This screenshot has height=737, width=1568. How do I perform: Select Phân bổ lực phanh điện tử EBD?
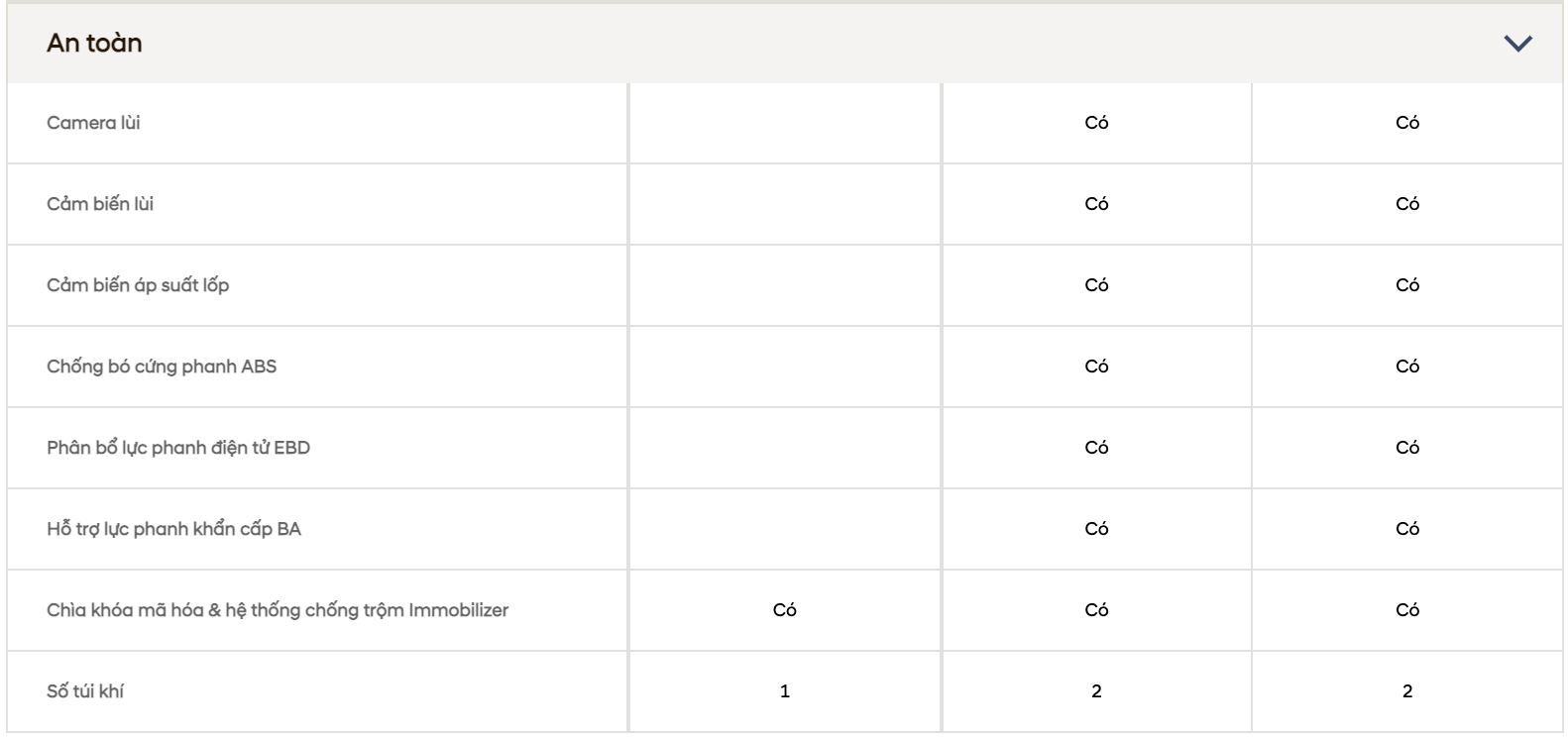178,448
